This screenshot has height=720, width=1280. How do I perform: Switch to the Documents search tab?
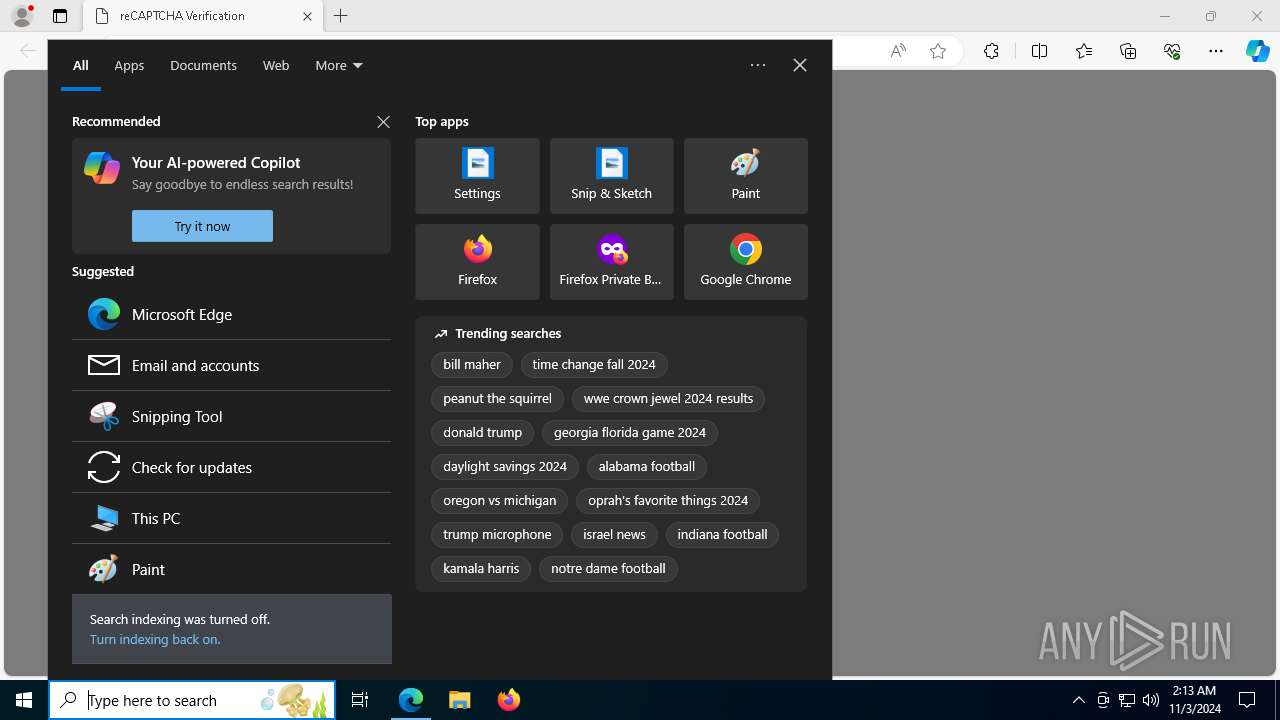[203, 65]
